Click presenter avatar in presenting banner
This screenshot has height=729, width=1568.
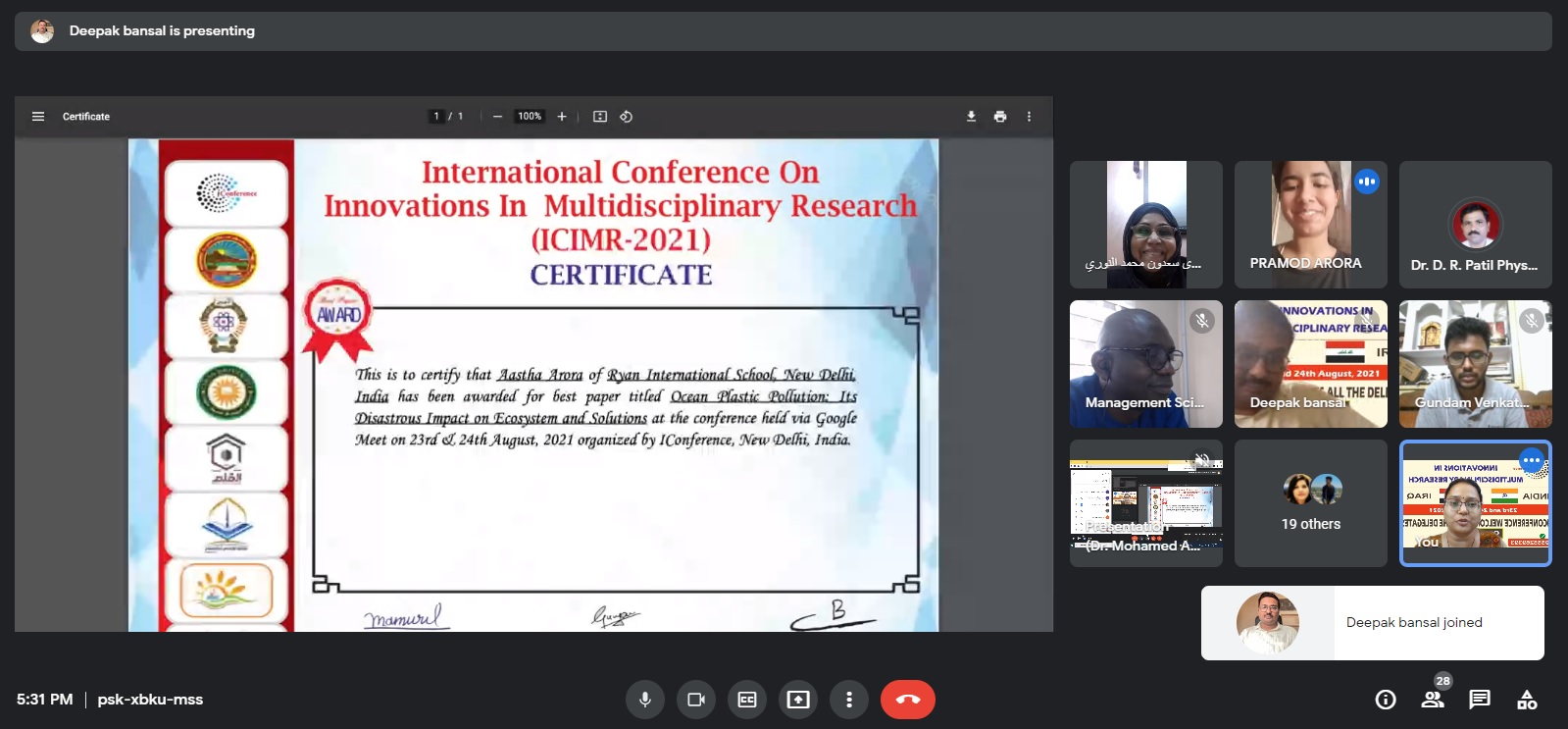[42, 31]
